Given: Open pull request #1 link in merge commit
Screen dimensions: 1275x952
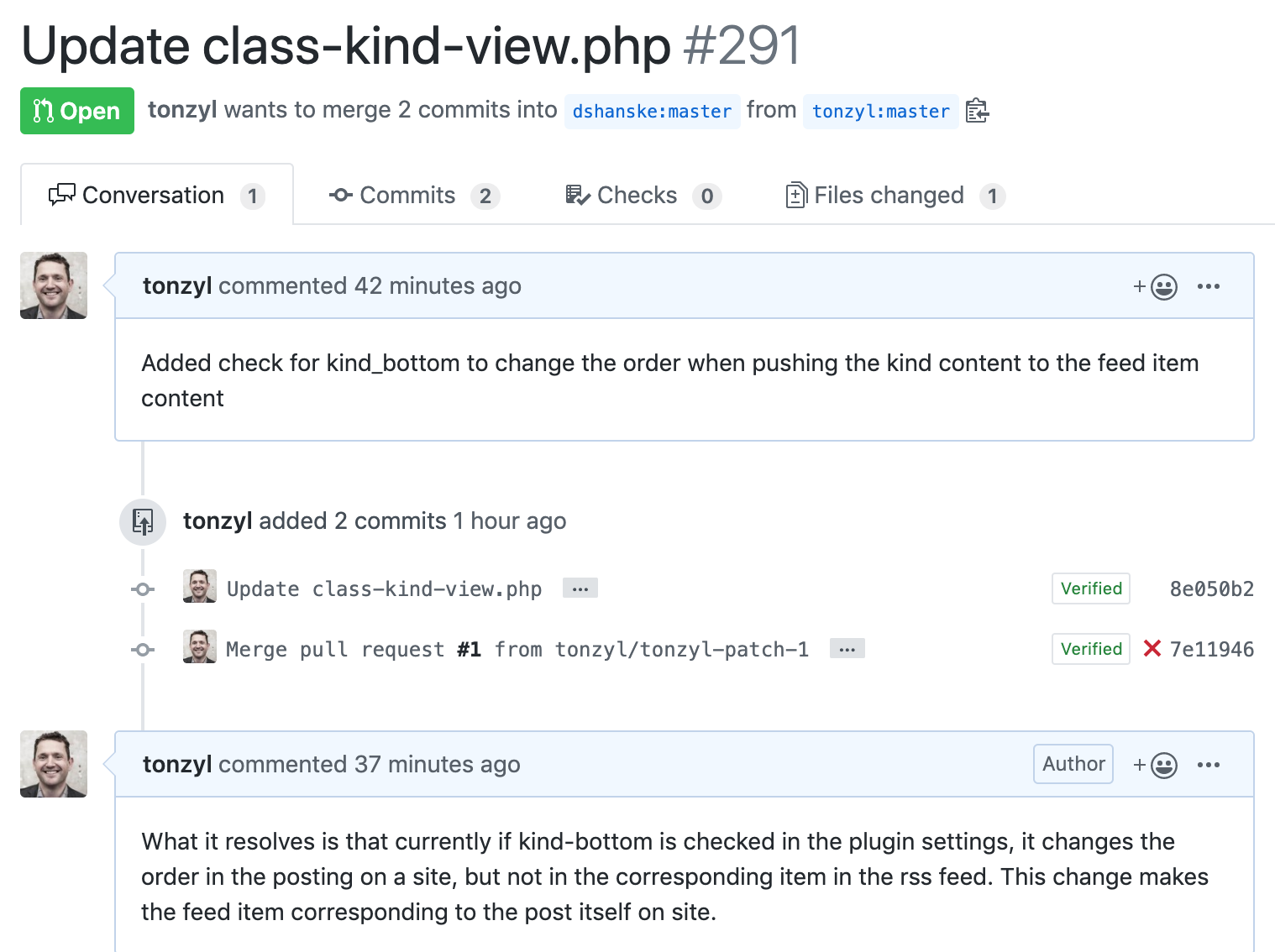Looking at the screenshot, I should [x=469, y=650].
